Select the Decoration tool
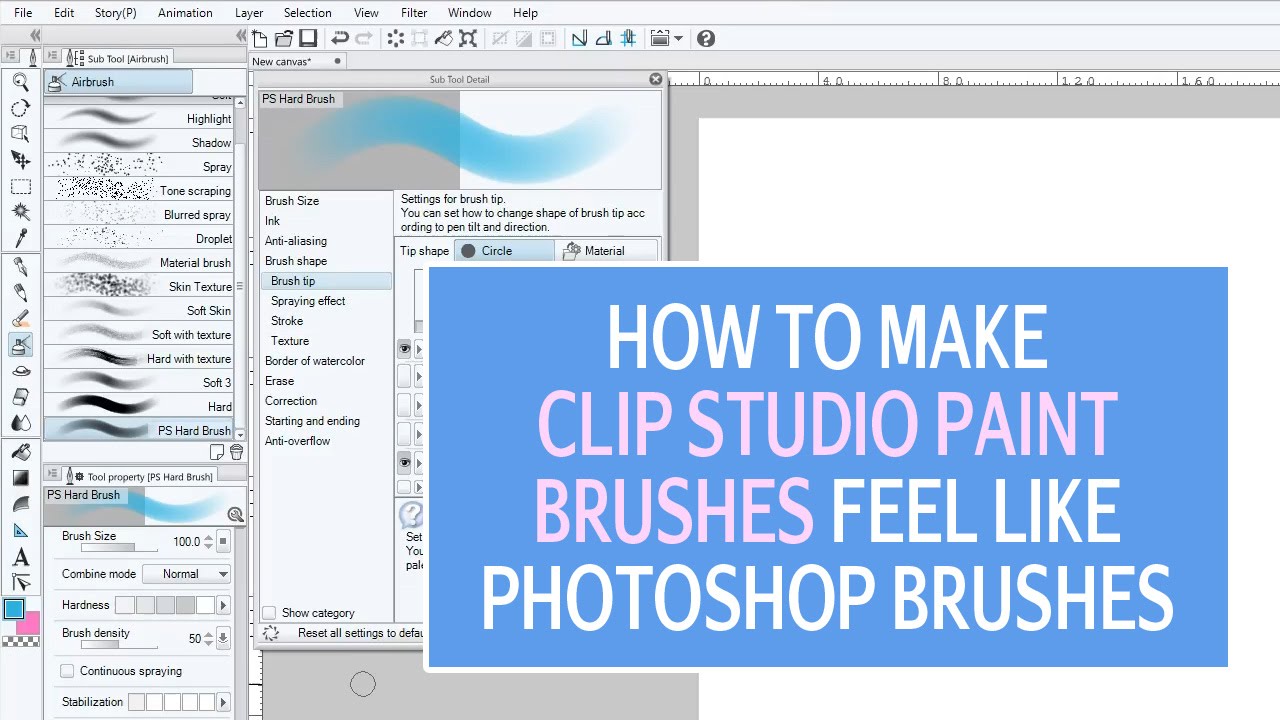Viewport: 1280px width, 720px height. click(x=20, y=371)
